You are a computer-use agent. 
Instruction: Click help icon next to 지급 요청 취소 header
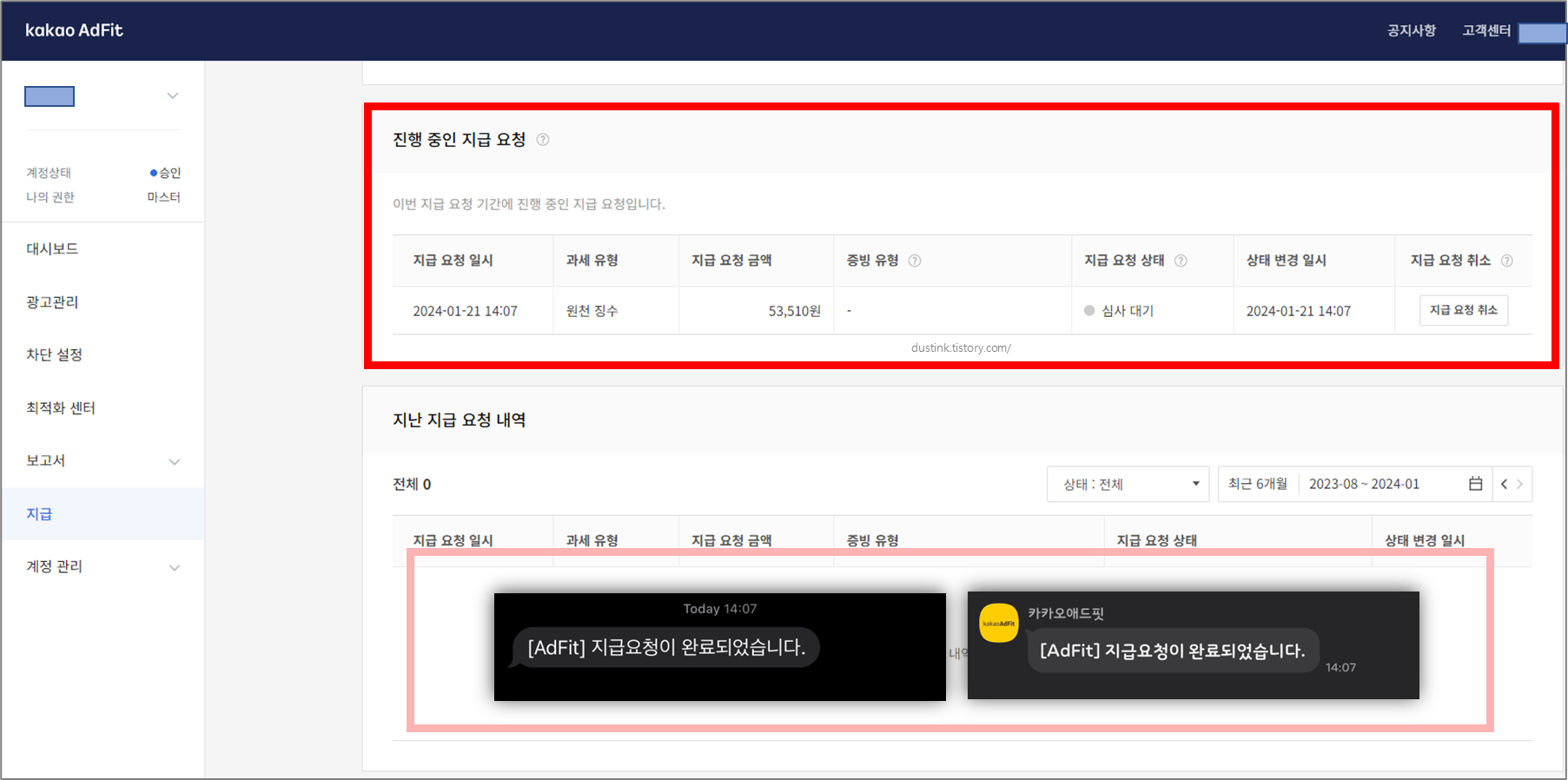point(1507,261)
